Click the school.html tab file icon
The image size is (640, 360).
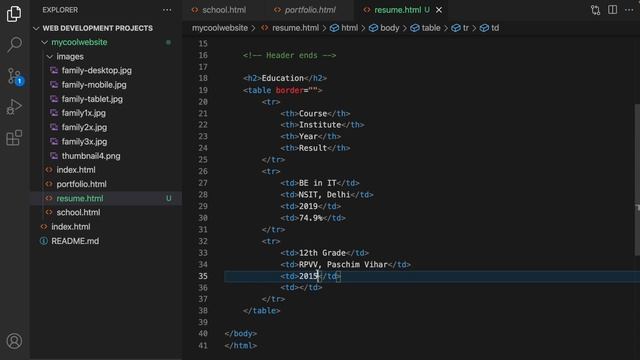(195, 10)
